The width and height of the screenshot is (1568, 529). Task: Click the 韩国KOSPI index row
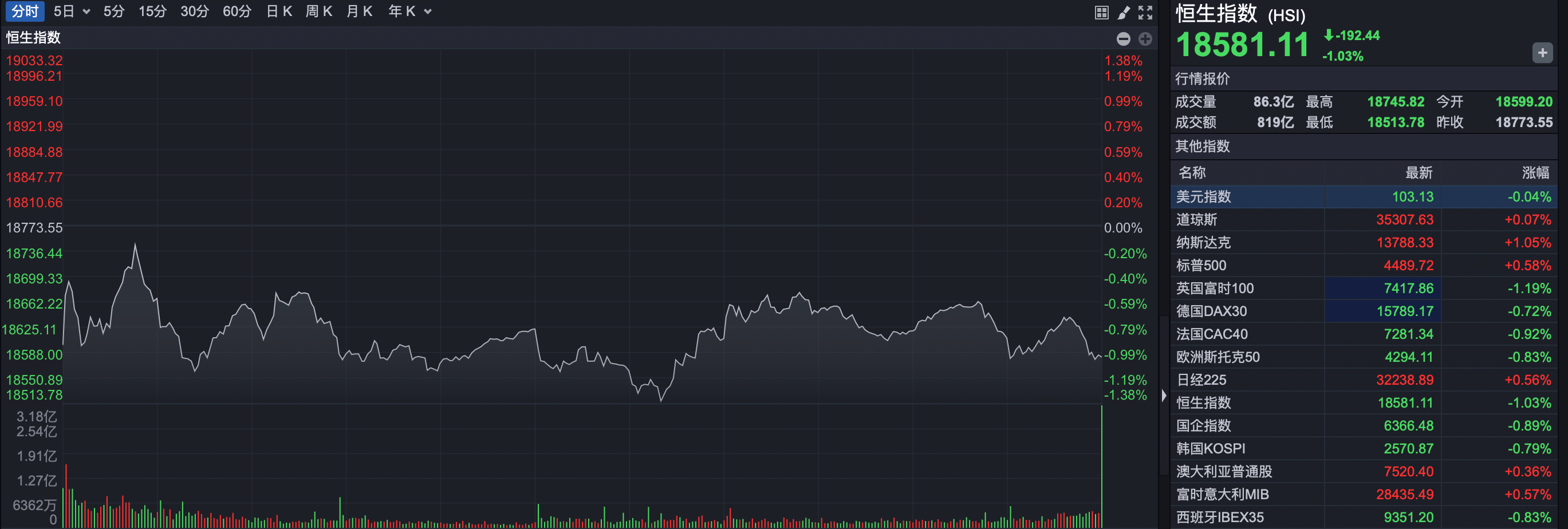[x=1364, y=449]
